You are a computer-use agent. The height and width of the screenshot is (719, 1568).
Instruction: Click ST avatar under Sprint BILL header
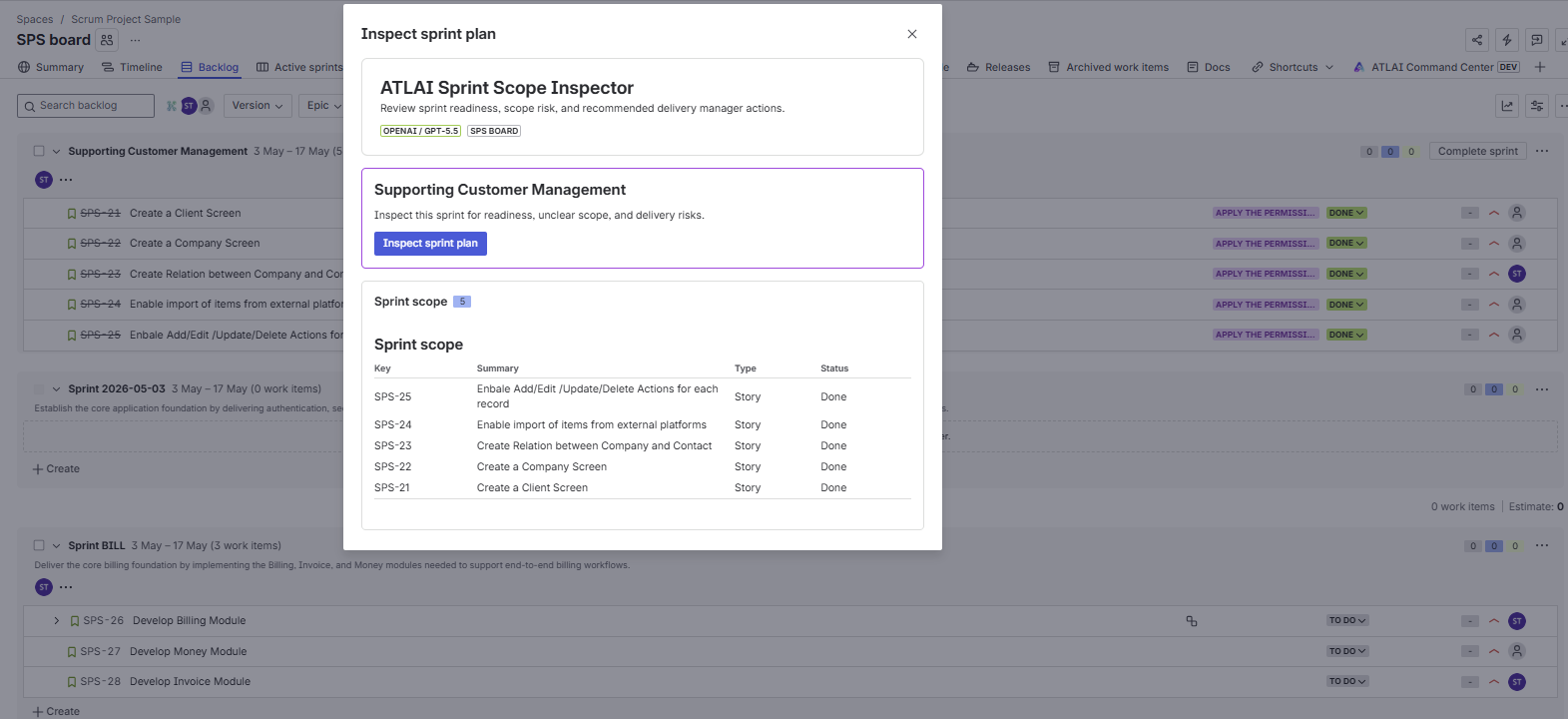(x=43, y=587)
